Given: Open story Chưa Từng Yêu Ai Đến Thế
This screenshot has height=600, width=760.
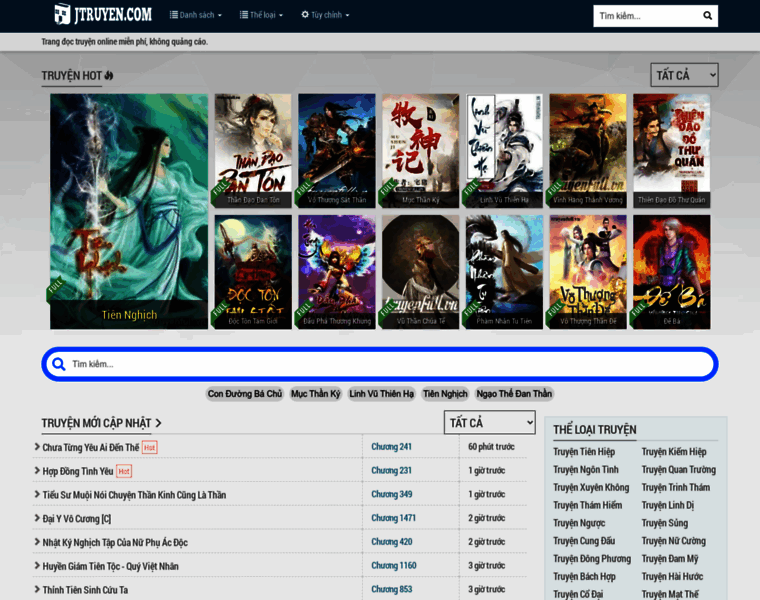Looking at the screenshot, I should pos(91,447).
